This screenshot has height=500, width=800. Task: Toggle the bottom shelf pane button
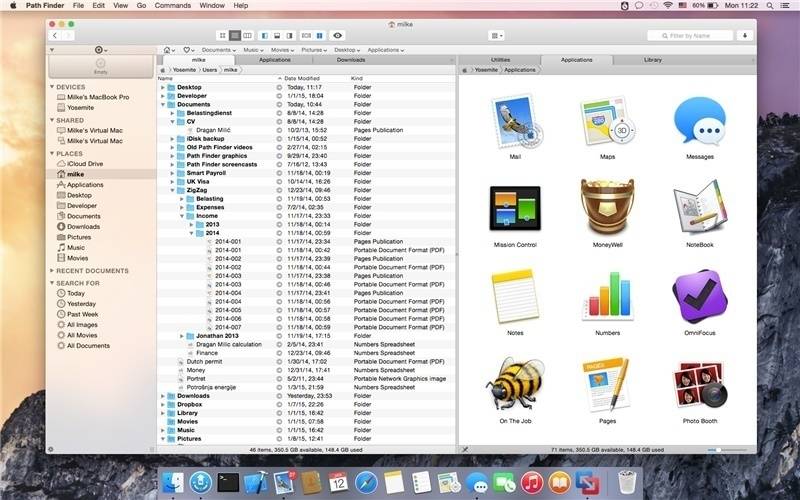point(277,36)
